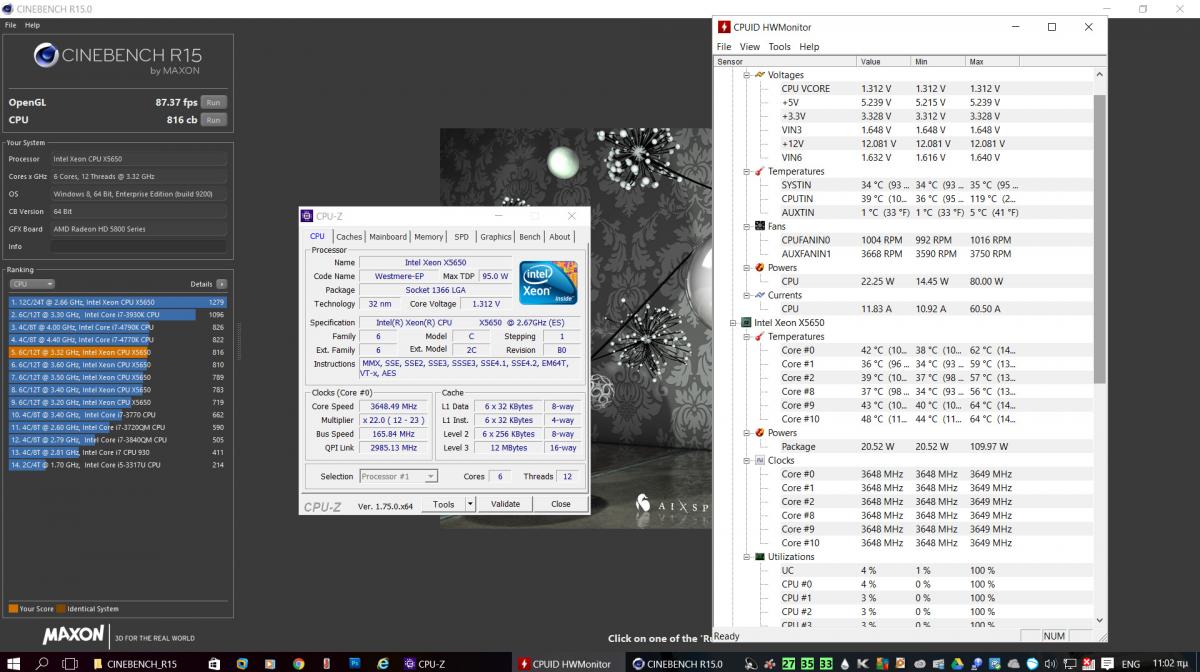Image resolution: width=1200 pixels, height=672 pixels.
Task: Click Tools button in CPU-Z
Action: 444,504
